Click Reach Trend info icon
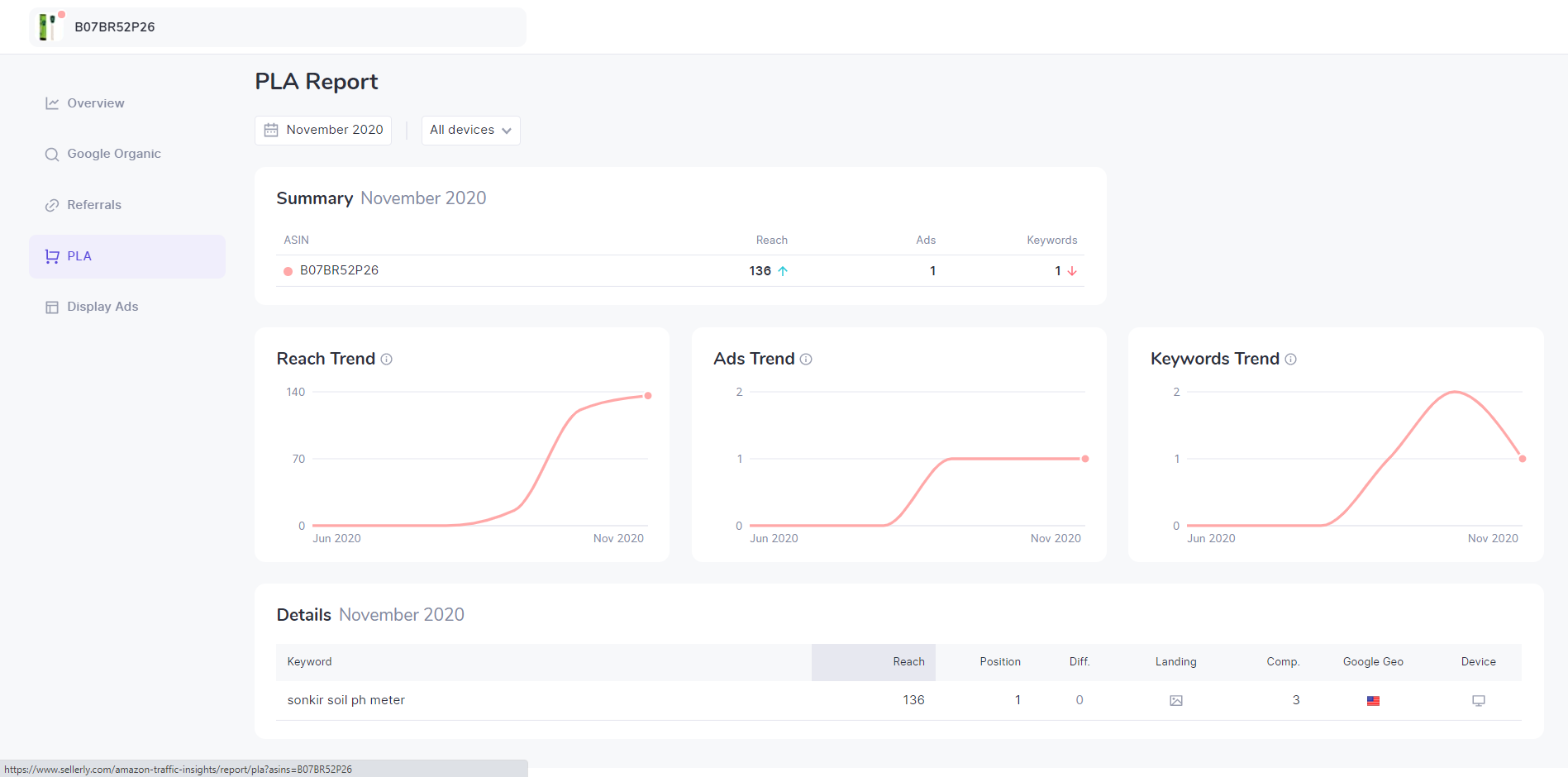The width and height of the screenshot is (1568, 777). [x=386, y=359]
